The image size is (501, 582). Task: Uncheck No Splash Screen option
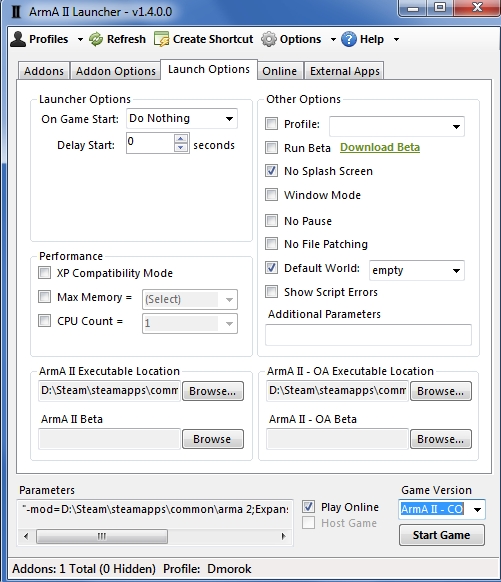pos(271,171)
